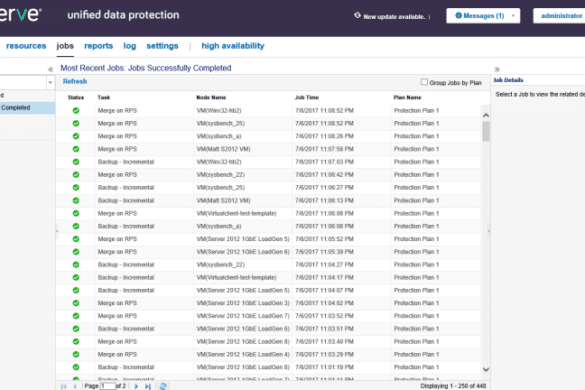Click status icon for 11:07:03 PM job

76,162
